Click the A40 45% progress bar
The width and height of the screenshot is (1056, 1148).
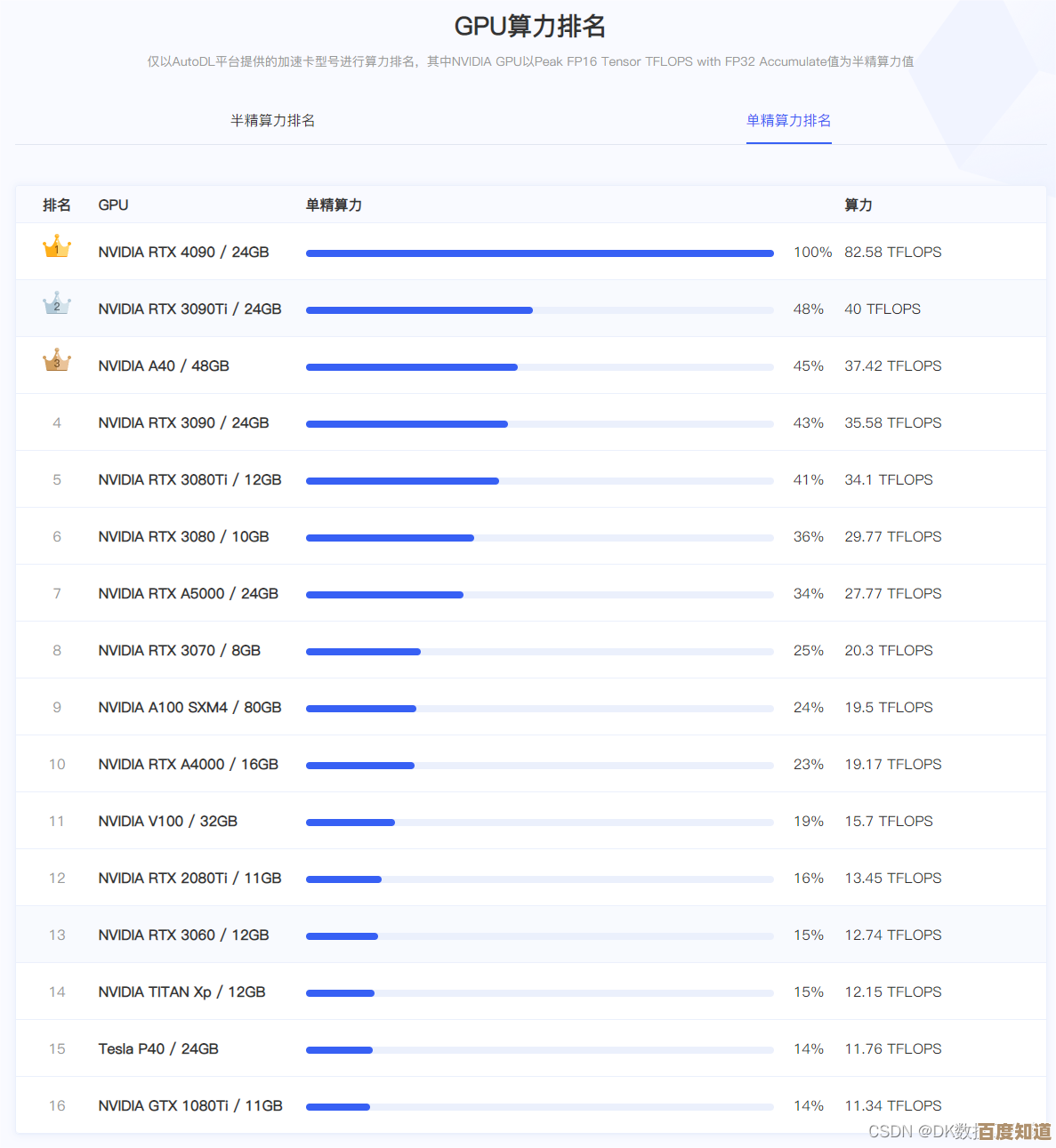pyautogui.click(x=539, y=367)
